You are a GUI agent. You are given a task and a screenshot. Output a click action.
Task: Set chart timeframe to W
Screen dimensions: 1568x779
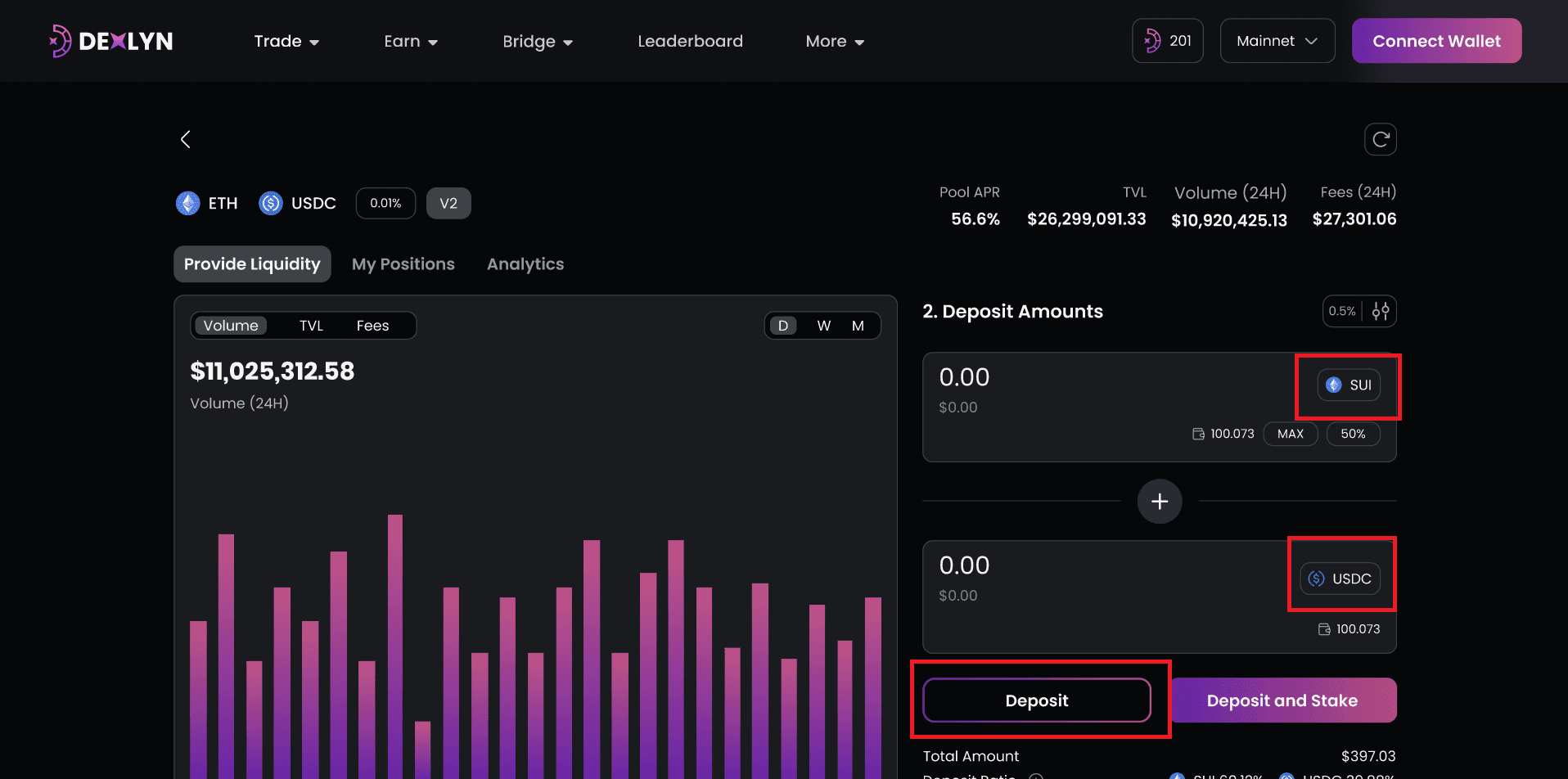click(823, 326)
